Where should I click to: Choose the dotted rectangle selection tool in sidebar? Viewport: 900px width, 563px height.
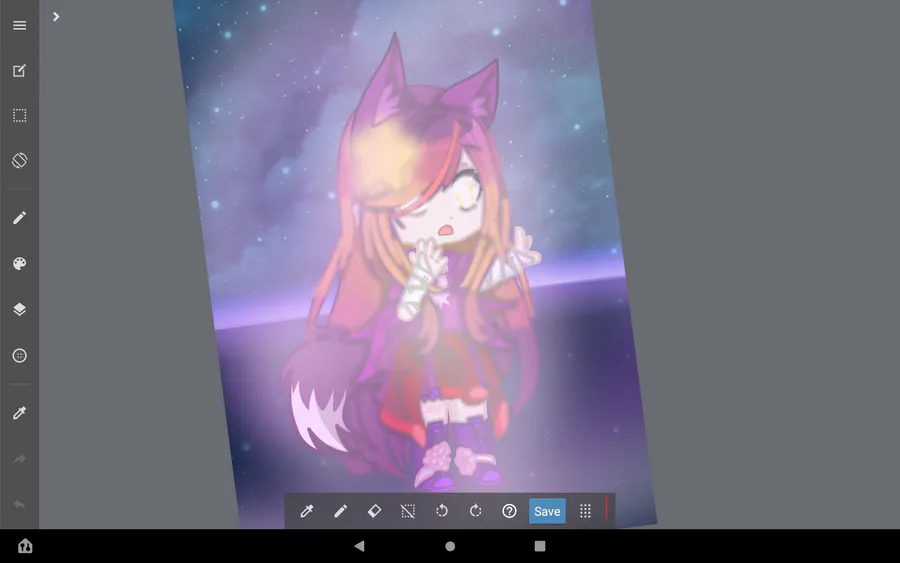[x=20, y=115]
